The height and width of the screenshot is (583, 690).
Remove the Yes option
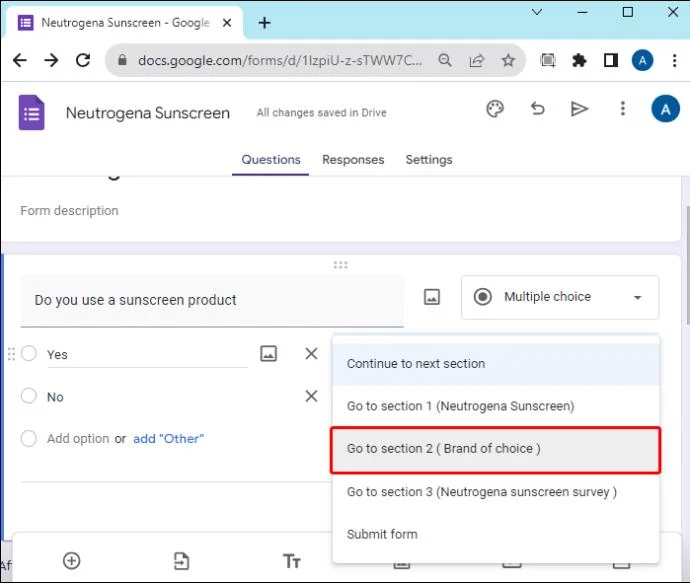[x=311, y=353]
